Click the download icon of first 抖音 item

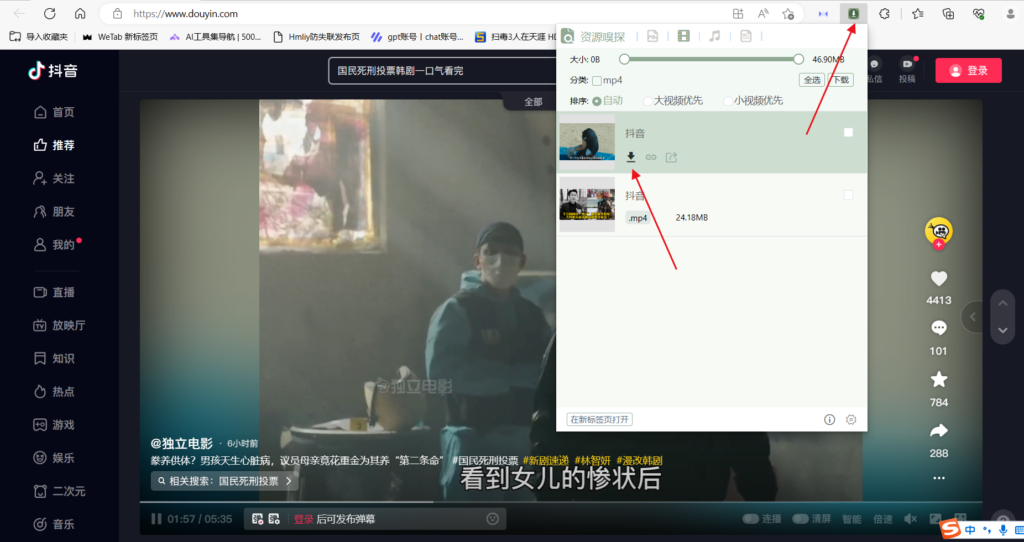(x=631, y=157)
